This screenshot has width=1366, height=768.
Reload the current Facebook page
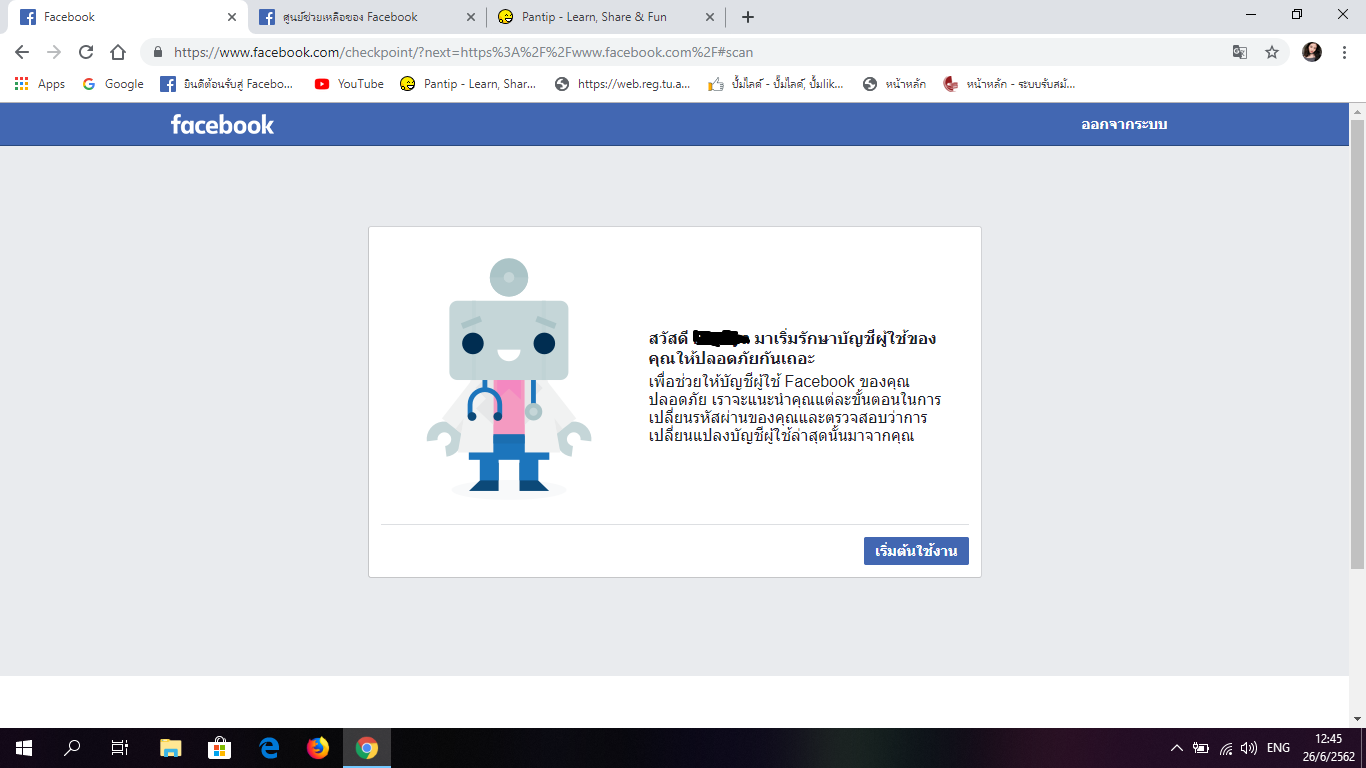(x=86, y=52)
